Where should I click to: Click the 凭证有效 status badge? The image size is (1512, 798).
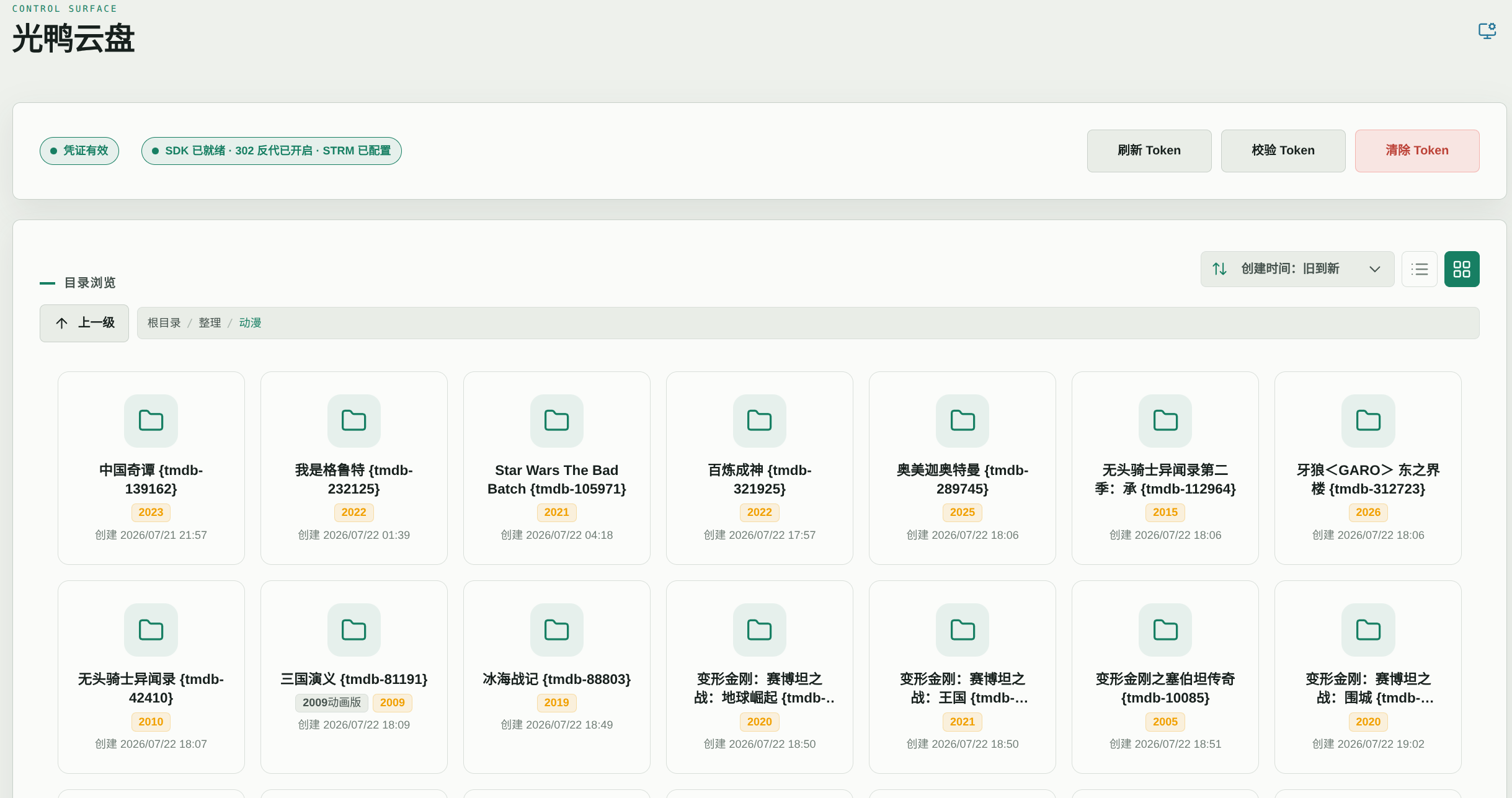[x=79, y=151]
